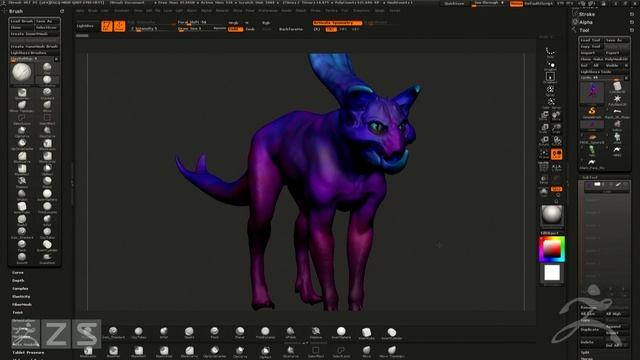Toggle the Z symmetry axis
Image resolution: width=640 pixels, height=360 pixels.
click(x=355, y=29)
